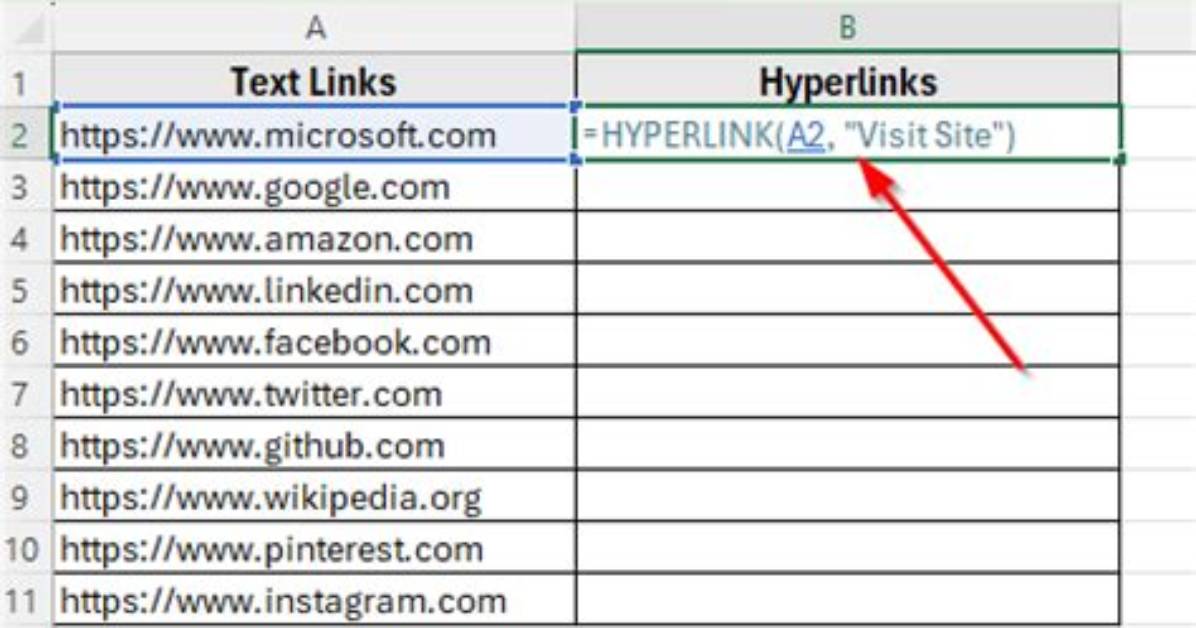This screenshot has height=628, width=1196.
Task: Select column B header
Action: click(x=847, y=28)
